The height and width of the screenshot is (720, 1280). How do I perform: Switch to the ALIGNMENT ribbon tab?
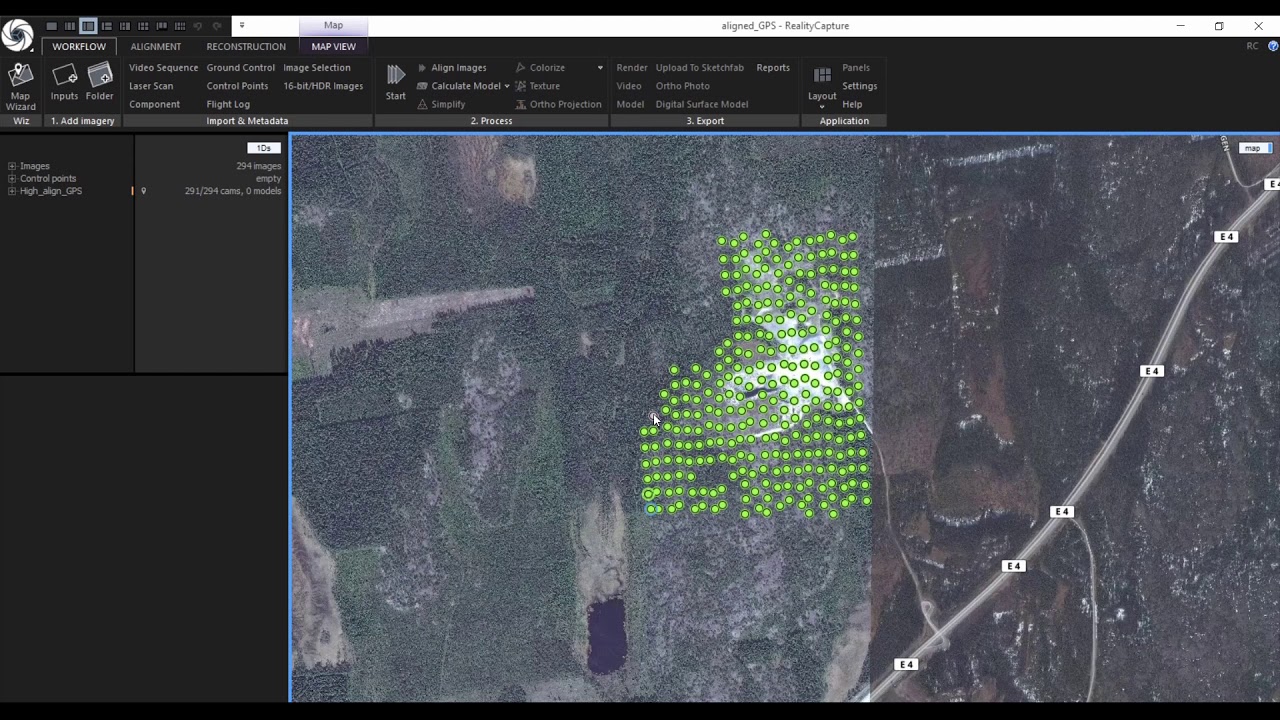(156, 46)
